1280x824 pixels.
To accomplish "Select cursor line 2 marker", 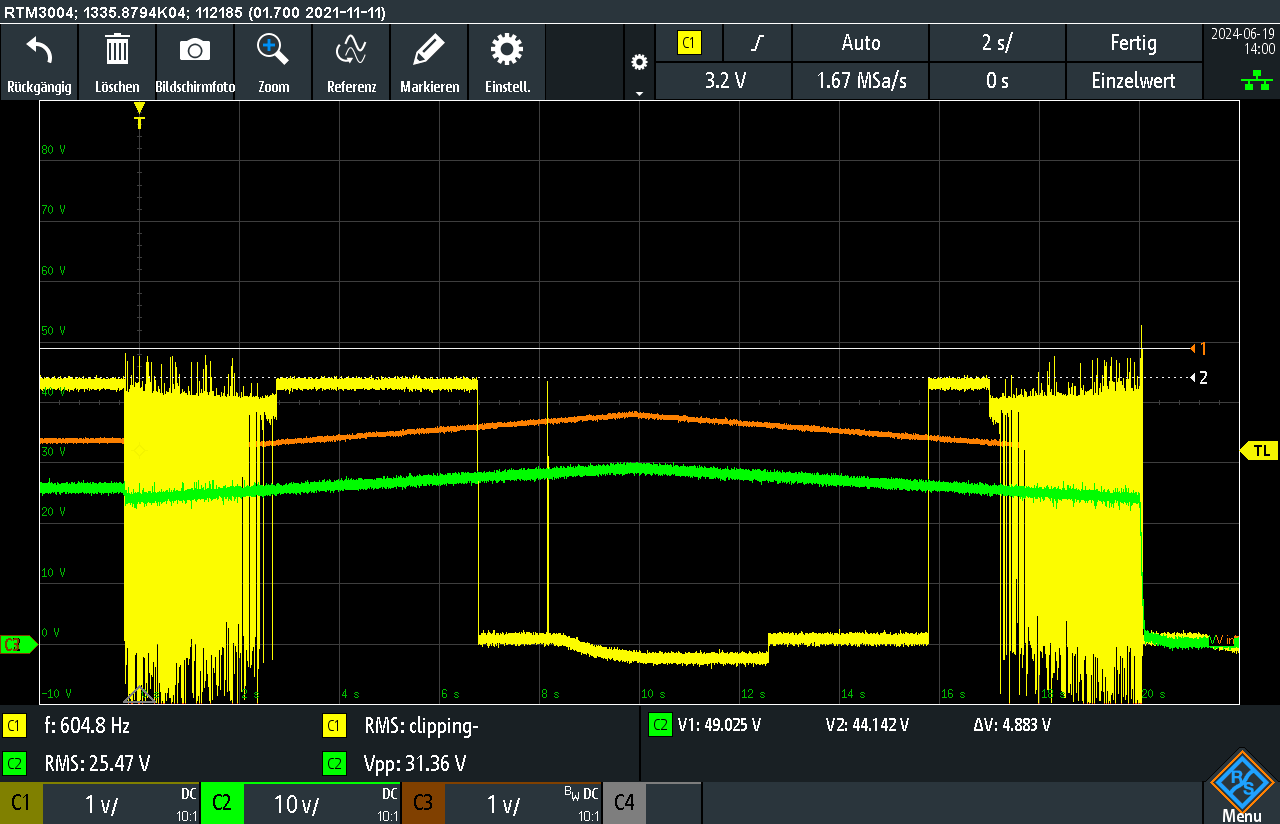I will coord(1198,378).
